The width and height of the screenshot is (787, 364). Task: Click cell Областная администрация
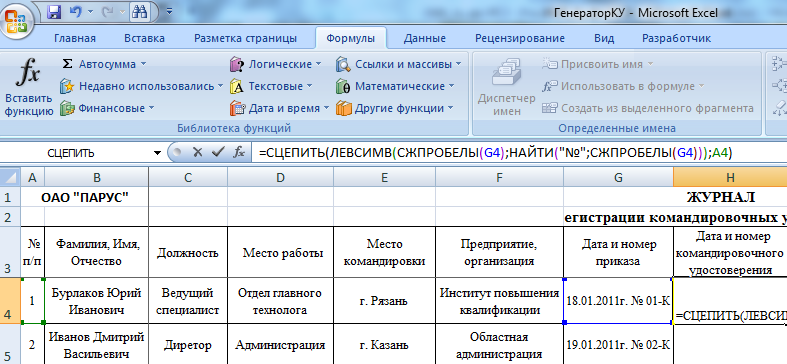click(499, 344)
